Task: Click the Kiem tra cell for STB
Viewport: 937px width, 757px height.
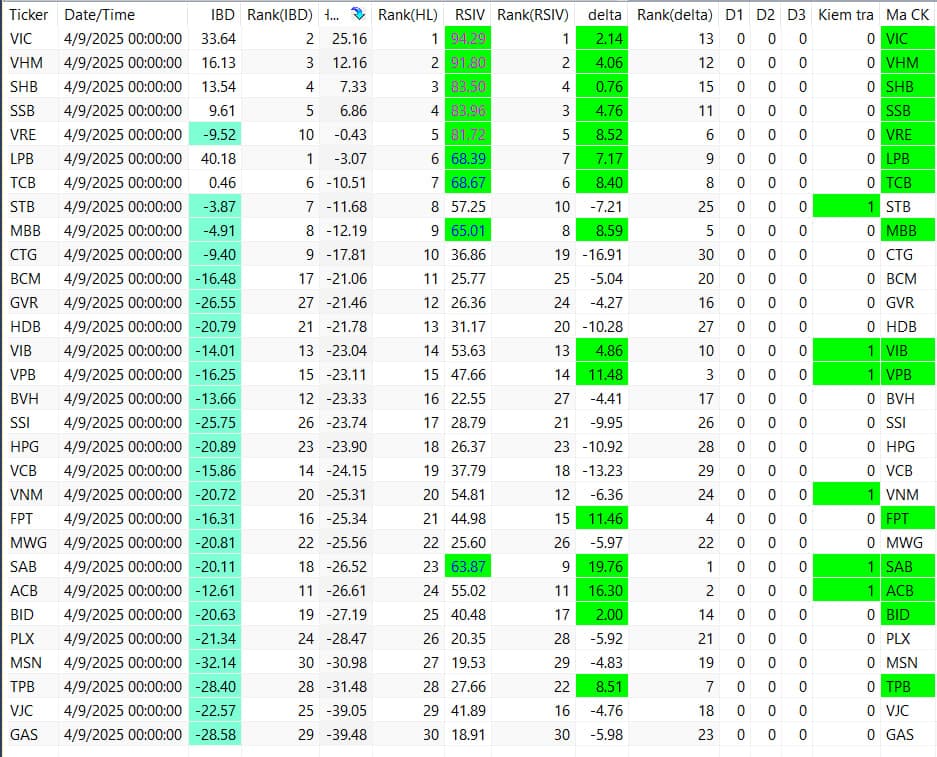Action: click(x=846, y=207)
